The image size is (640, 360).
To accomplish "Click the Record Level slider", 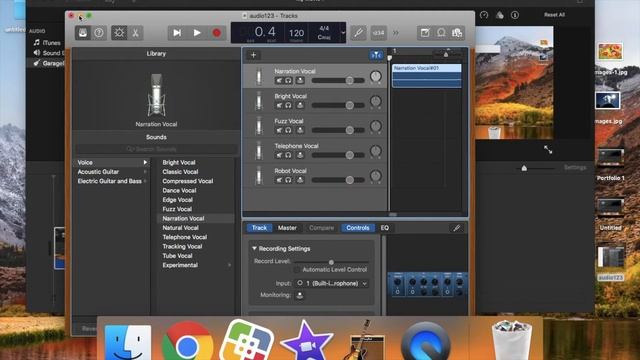I will pos(331,262).
